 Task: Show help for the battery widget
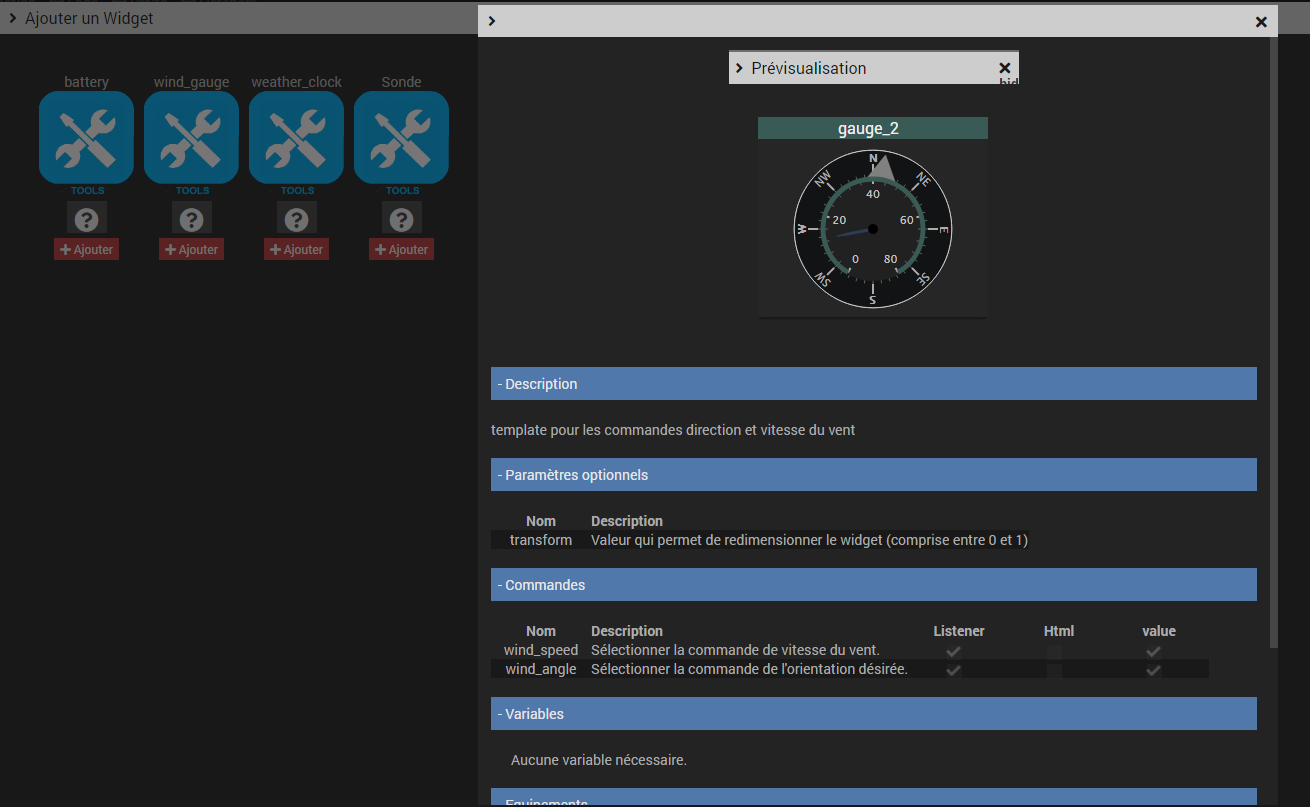(87, 219)
